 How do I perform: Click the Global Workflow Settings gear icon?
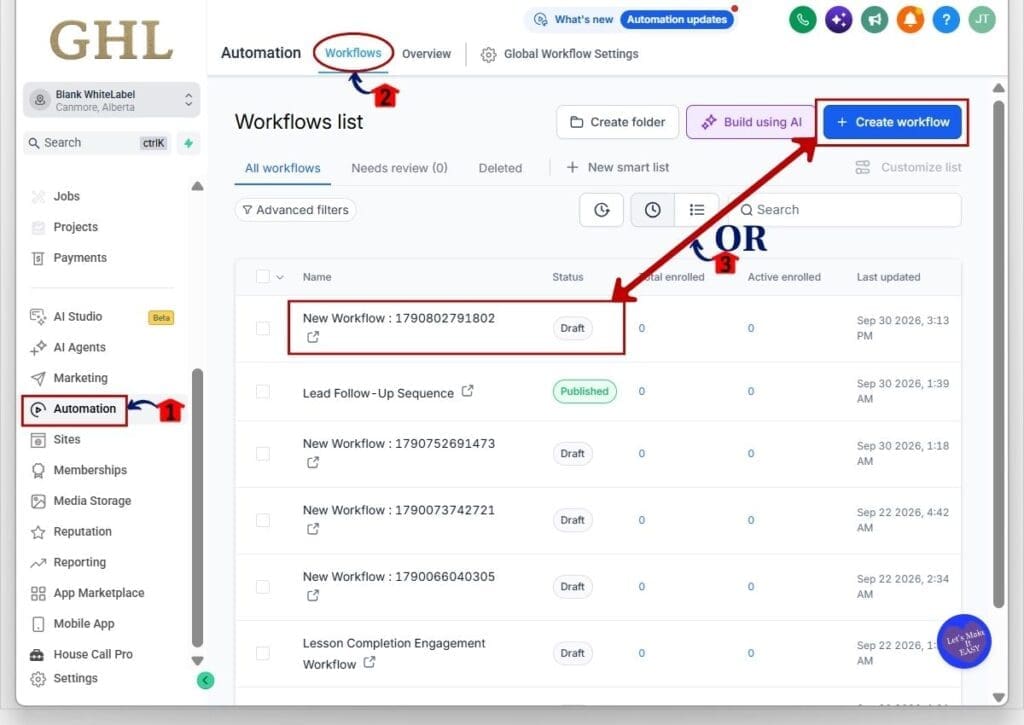[x=488, y=55]
